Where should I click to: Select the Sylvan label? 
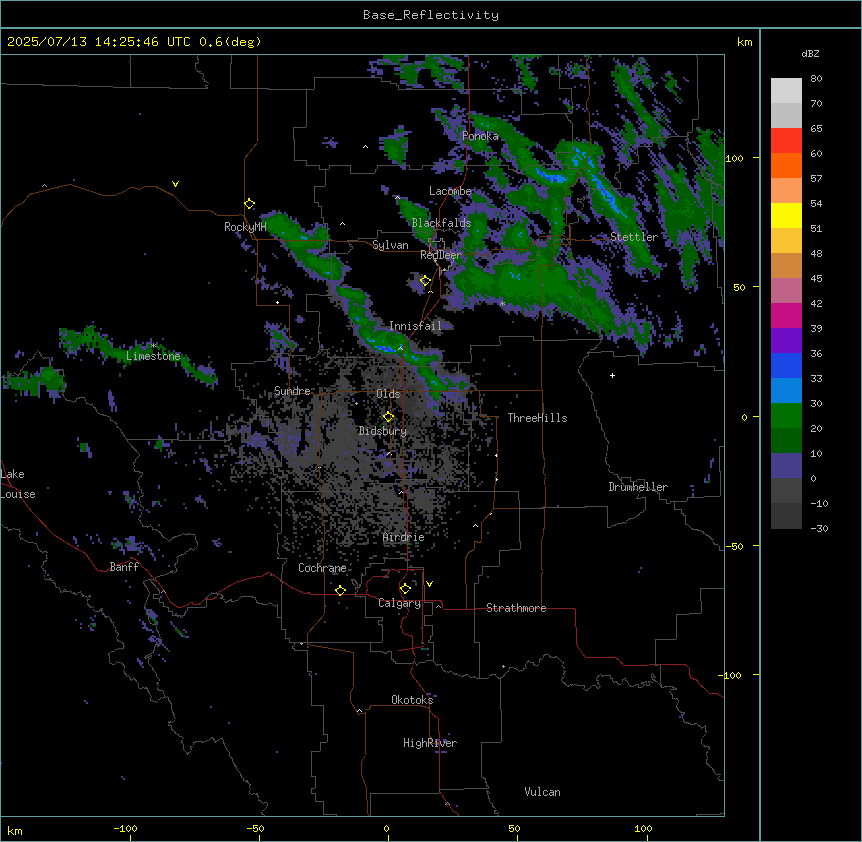pyautogui.click(x=390, y=245)
